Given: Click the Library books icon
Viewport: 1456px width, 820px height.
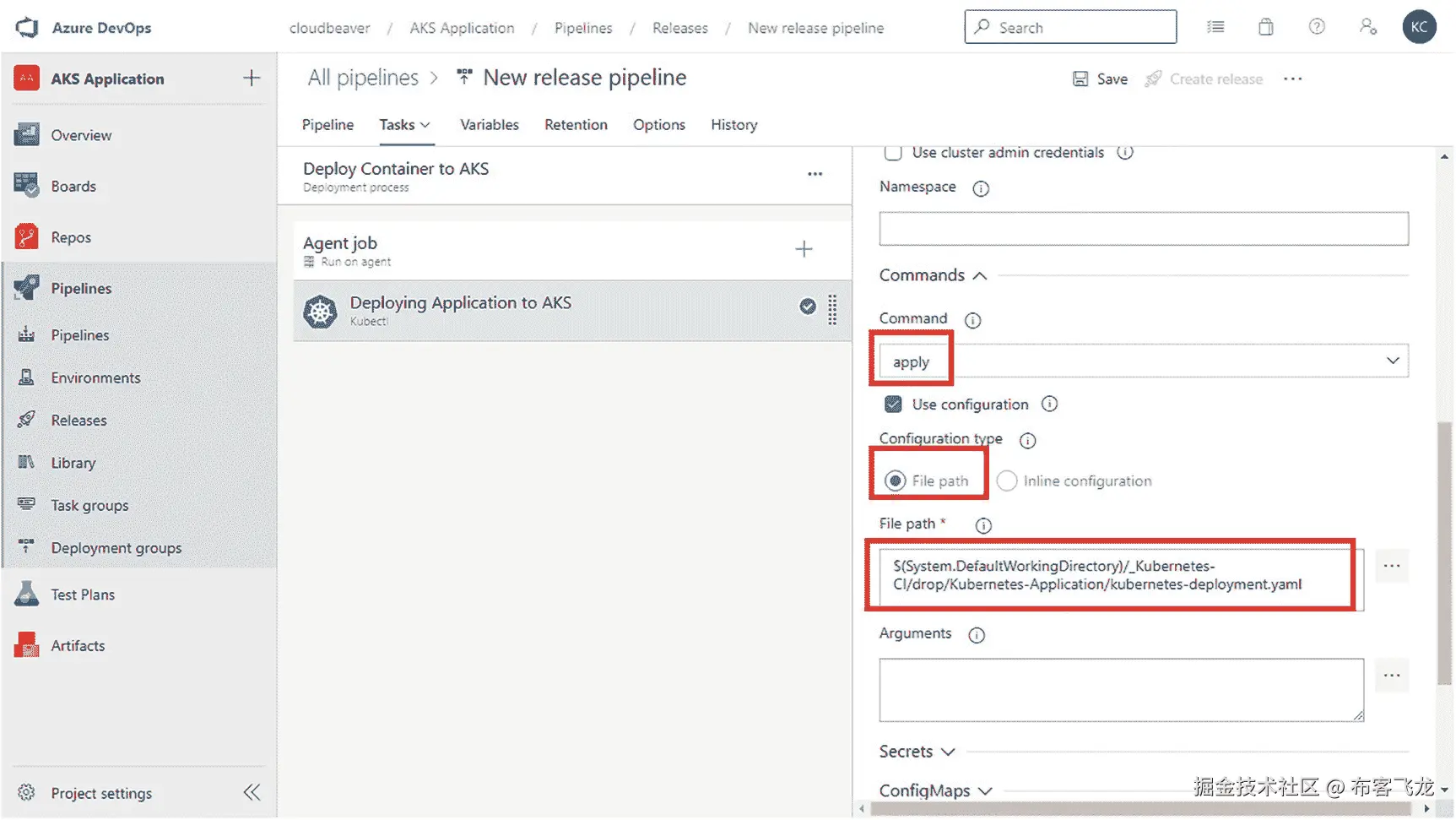Looking at the screenshot, I should coord(26,463).
